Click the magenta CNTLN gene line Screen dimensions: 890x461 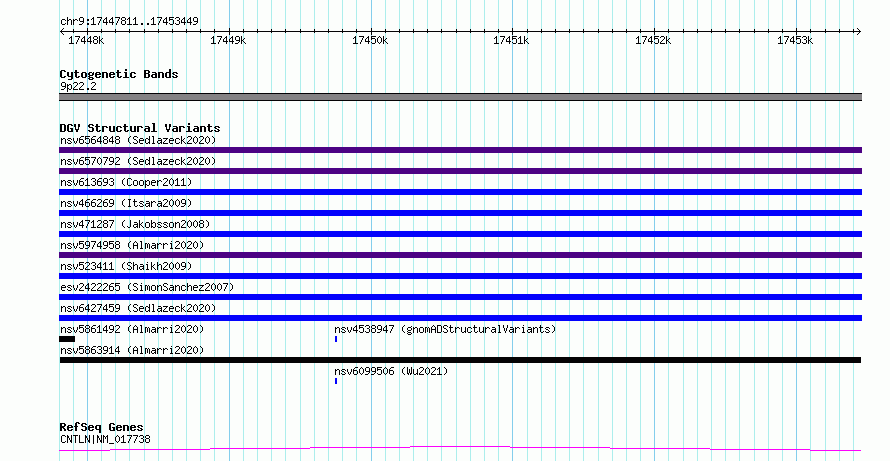pos(460,449)
